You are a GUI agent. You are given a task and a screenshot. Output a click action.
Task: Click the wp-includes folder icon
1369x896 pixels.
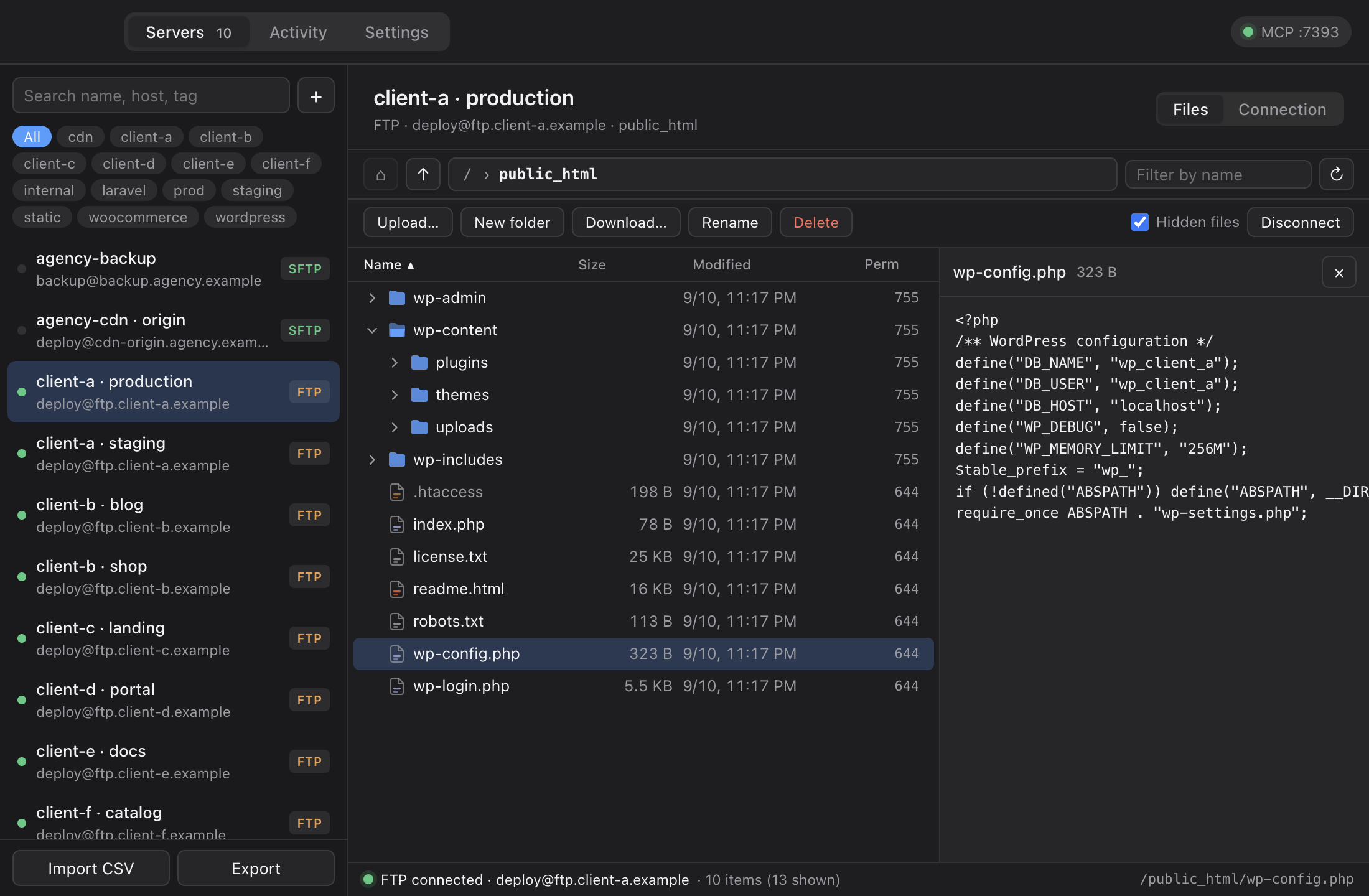(x=397, y=460)
